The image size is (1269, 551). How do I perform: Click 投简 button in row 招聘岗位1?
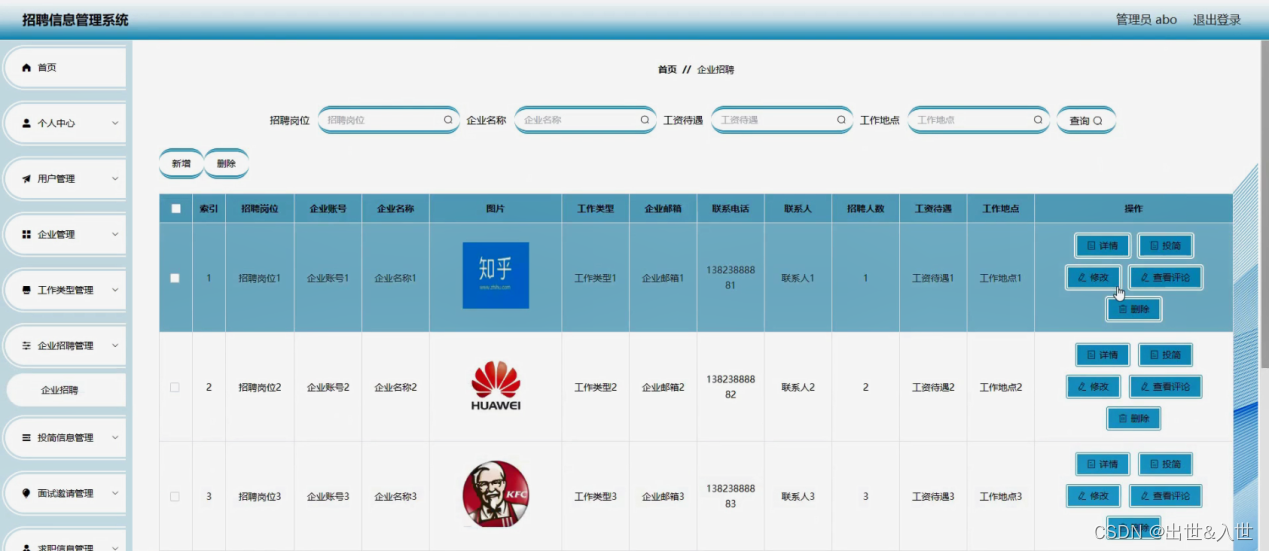coord(1165,245)
